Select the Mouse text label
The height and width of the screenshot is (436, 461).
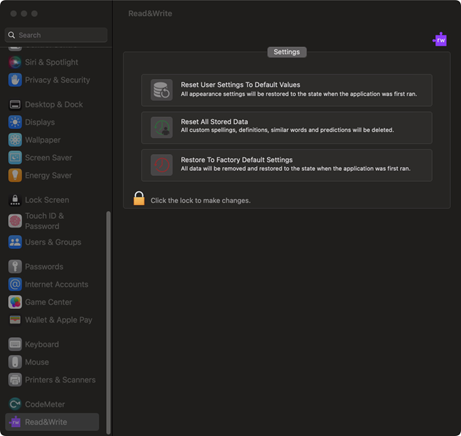pos(37,362)
